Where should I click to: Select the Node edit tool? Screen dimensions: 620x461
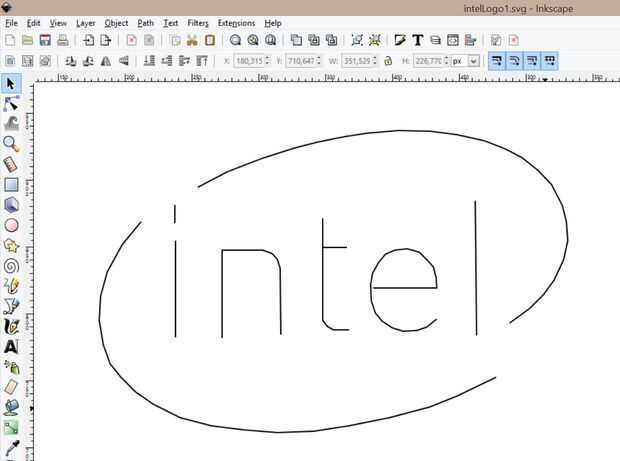(x=11, y=104)
